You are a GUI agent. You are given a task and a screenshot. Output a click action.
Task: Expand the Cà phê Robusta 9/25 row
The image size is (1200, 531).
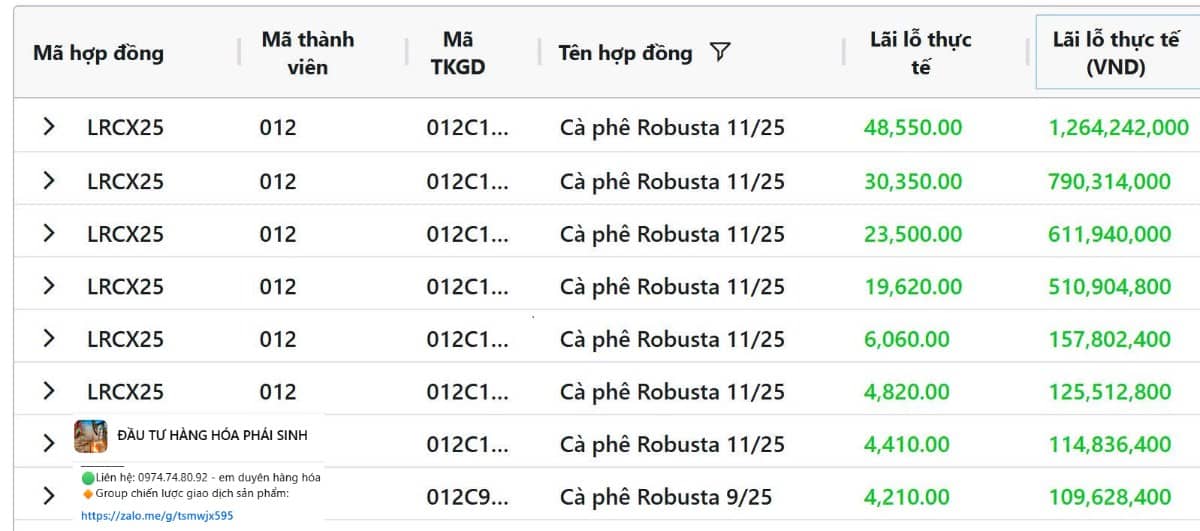coord(48,496)
